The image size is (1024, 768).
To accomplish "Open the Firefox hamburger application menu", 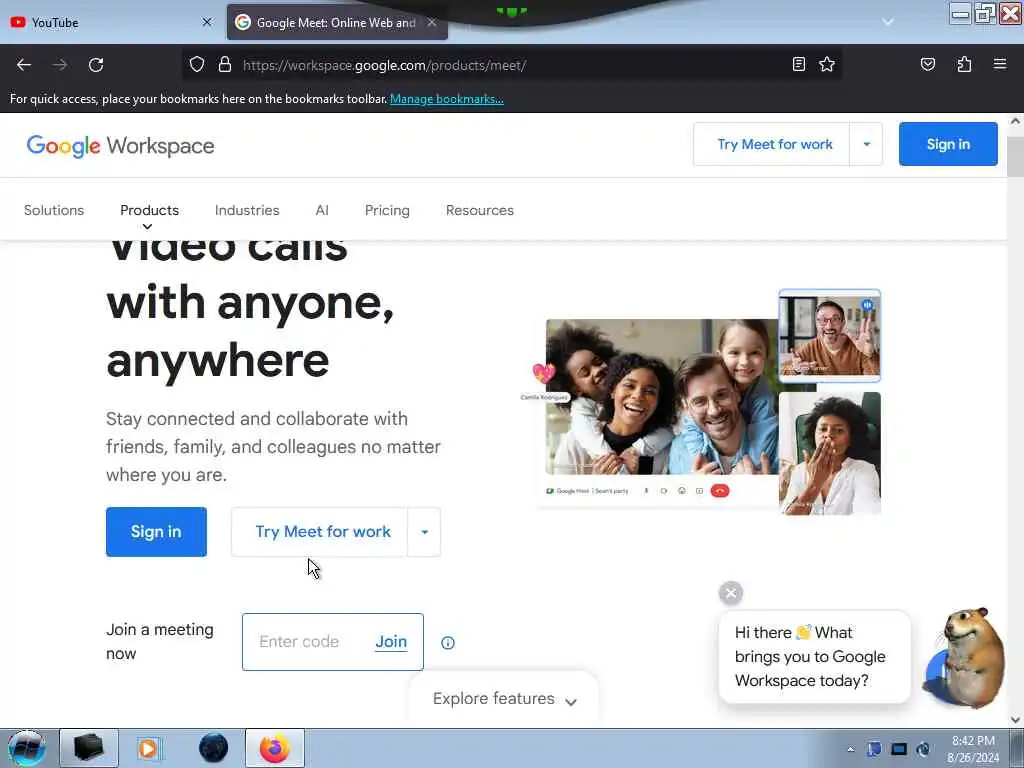I will pos(999,64).
